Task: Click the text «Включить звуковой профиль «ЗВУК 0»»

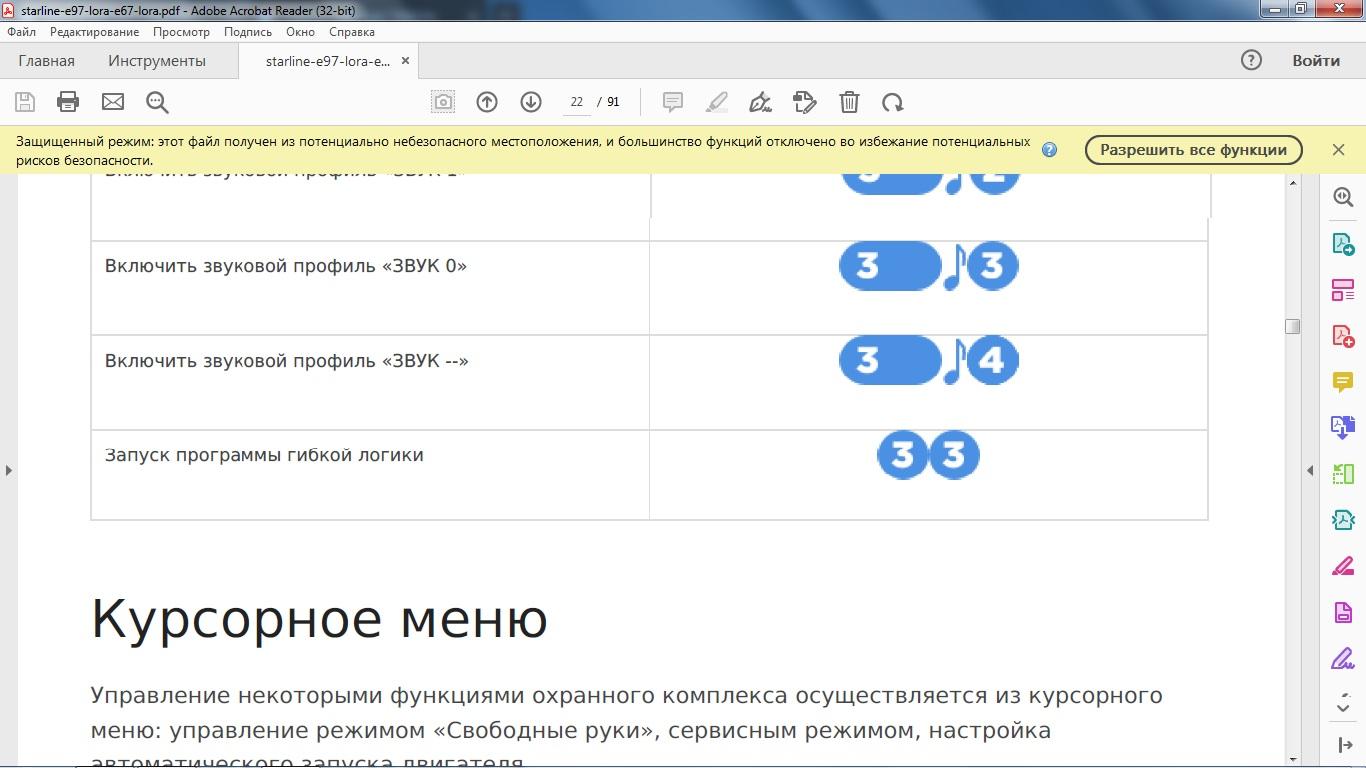Action: point(286,266)
